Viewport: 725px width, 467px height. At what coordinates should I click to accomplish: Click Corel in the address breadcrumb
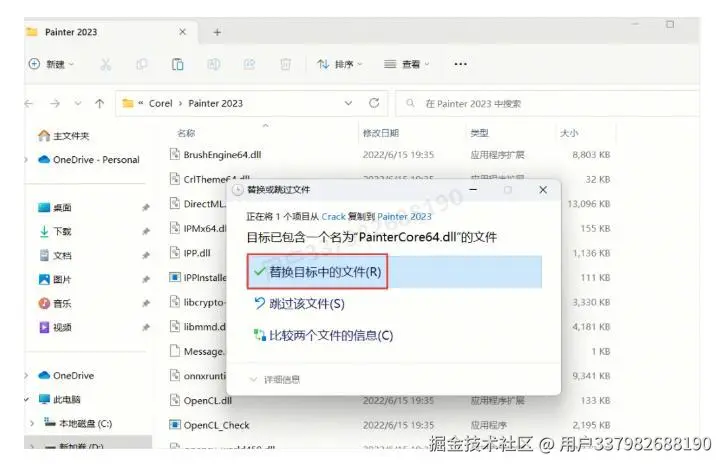[x=160, y=104]
